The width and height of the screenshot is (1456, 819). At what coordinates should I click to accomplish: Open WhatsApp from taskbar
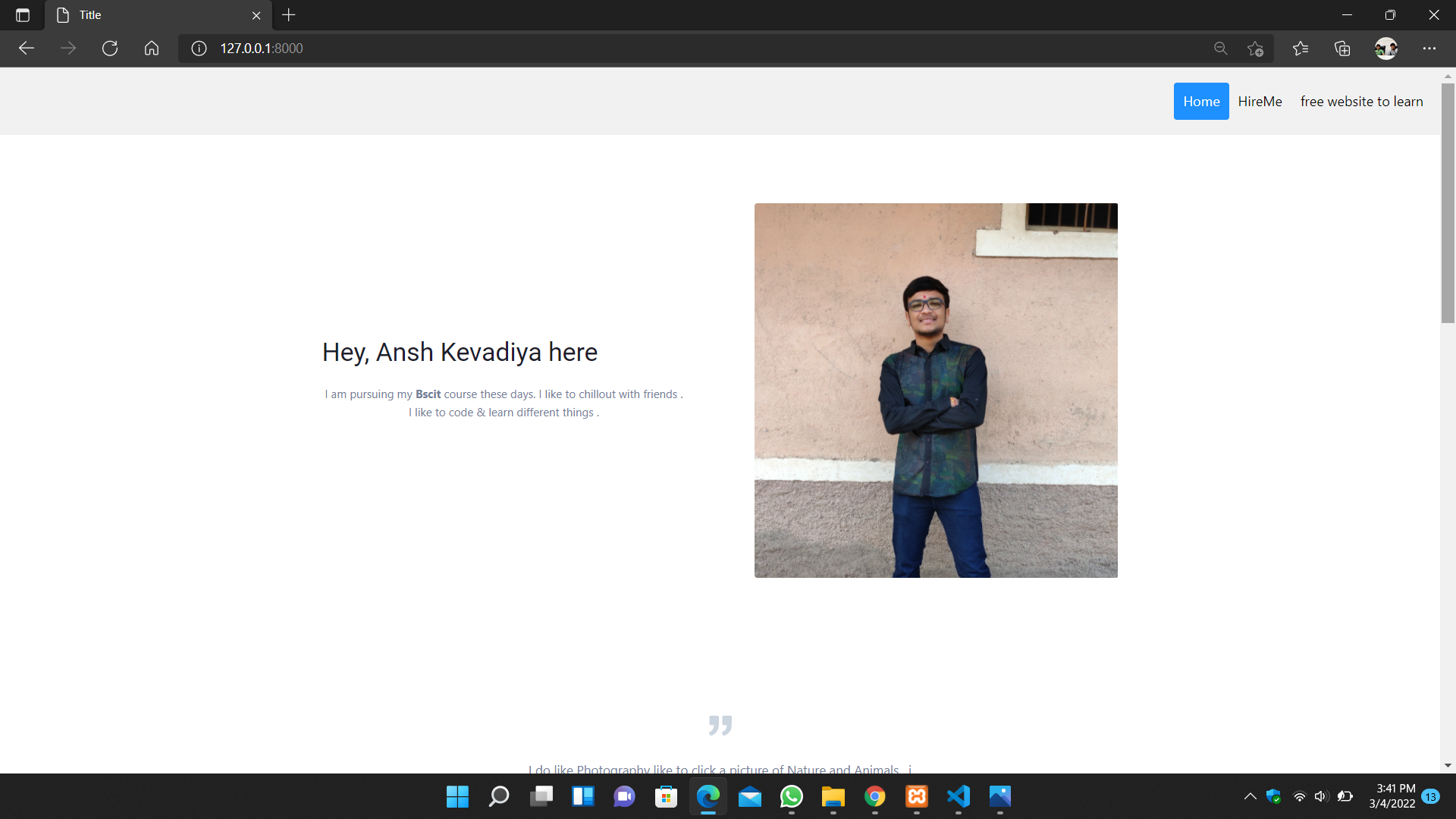pos(792,796)
